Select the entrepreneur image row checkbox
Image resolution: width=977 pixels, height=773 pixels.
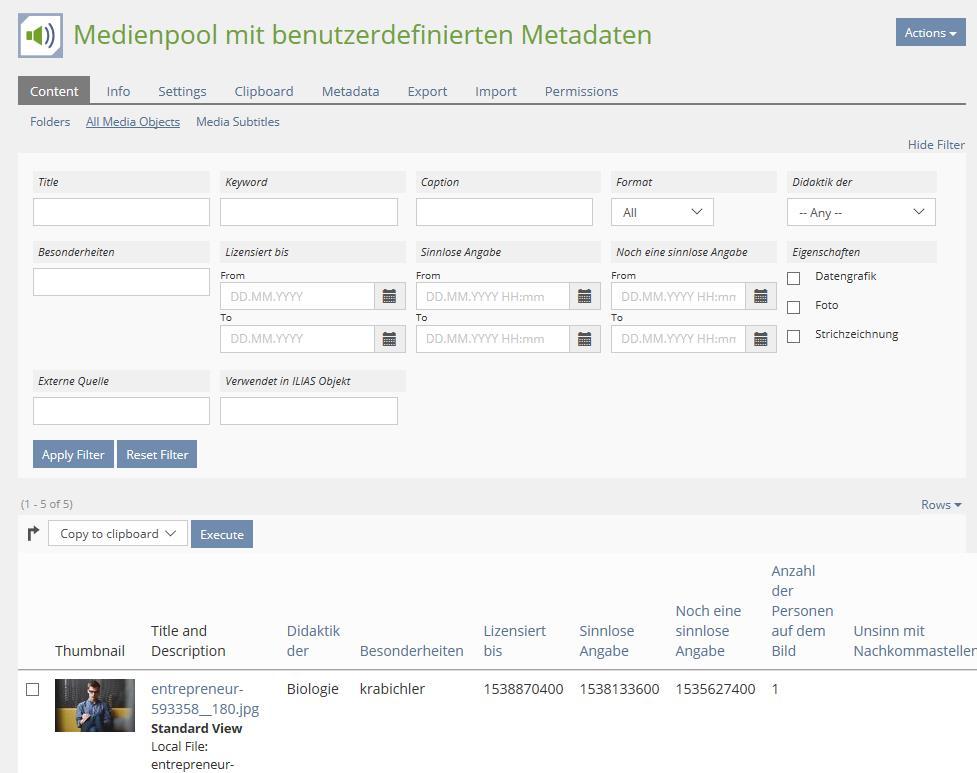32,689
